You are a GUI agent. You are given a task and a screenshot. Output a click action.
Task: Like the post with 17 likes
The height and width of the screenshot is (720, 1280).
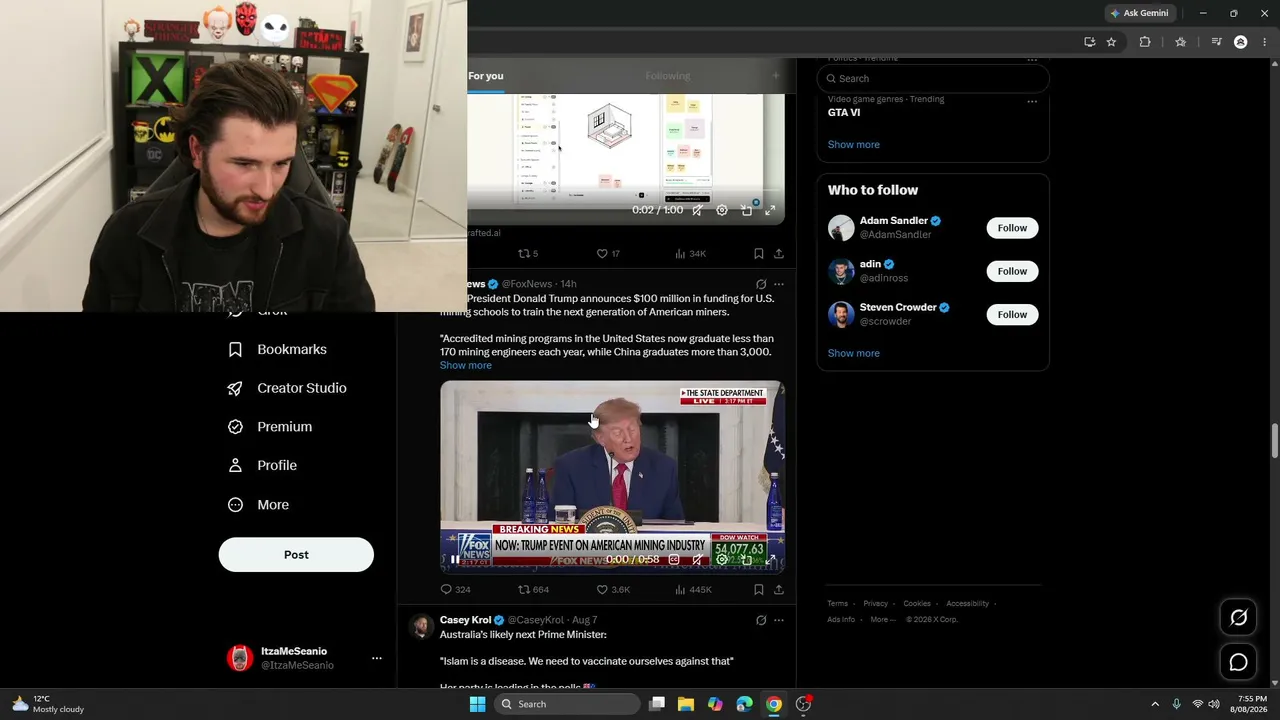[x=608, y=254]
